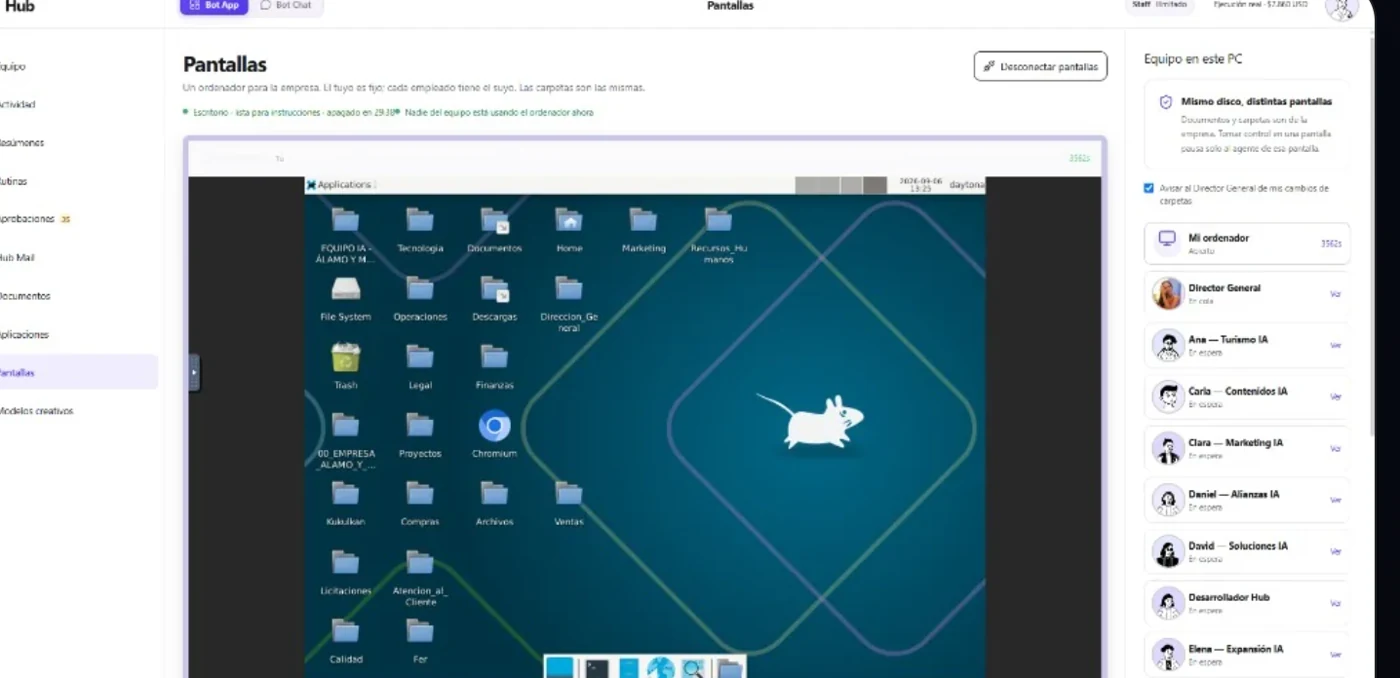1400x678 pixels.
Task: Click Ver next to David — Soluciones IA
Action: tap(1335, 552)
